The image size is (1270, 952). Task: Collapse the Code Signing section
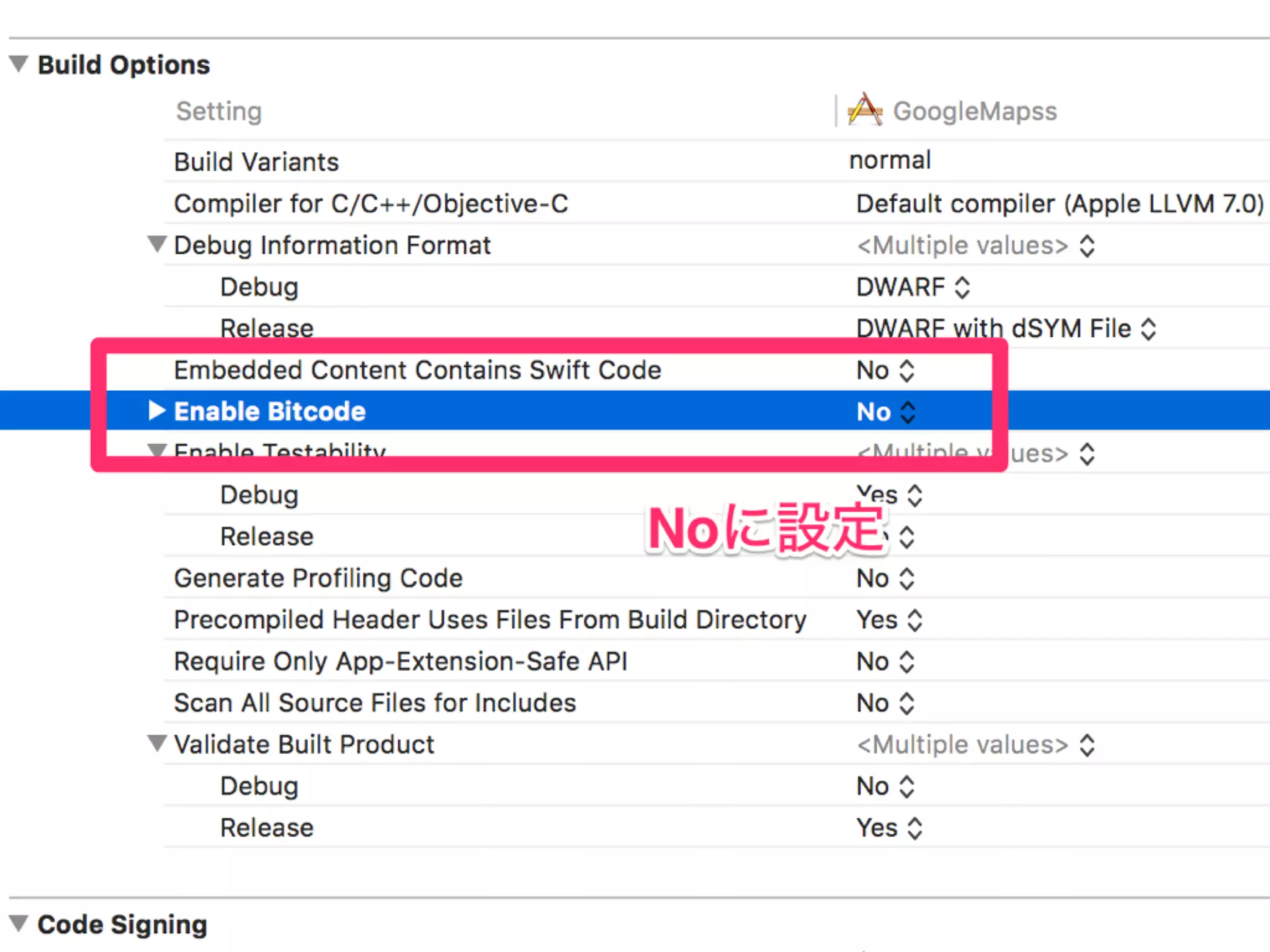click(19, 923)
